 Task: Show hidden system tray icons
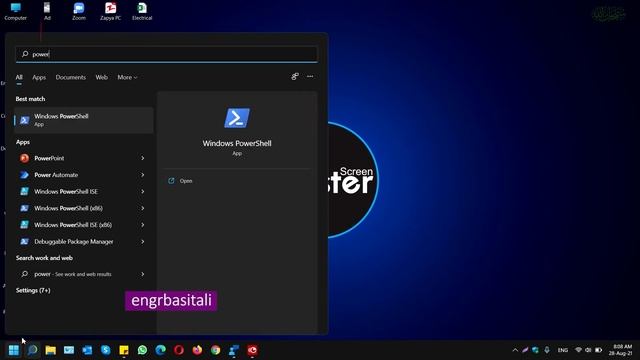coord(515,350)
